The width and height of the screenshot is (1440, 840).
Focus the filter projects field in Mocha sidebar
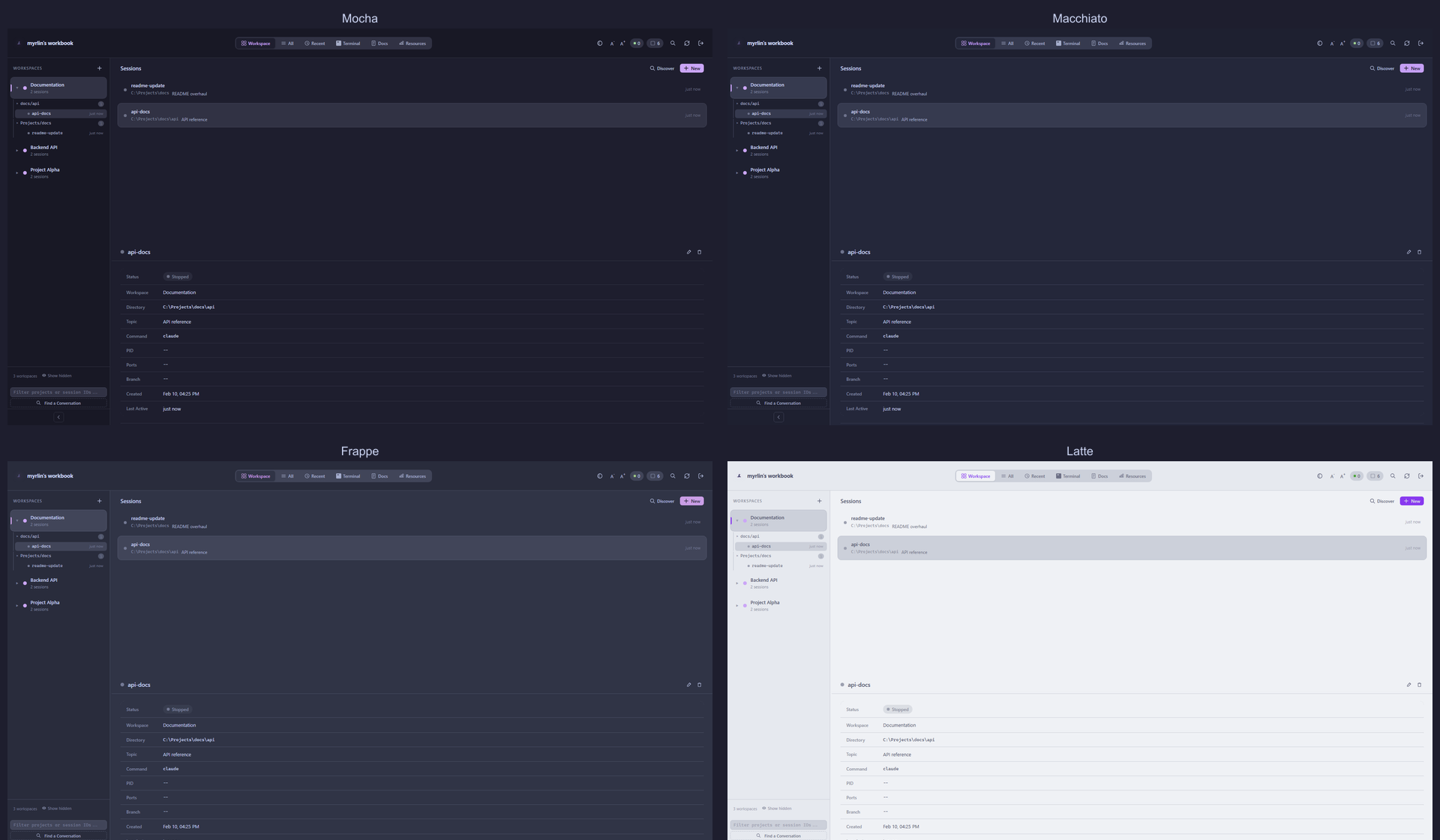[x=58, y=392]
